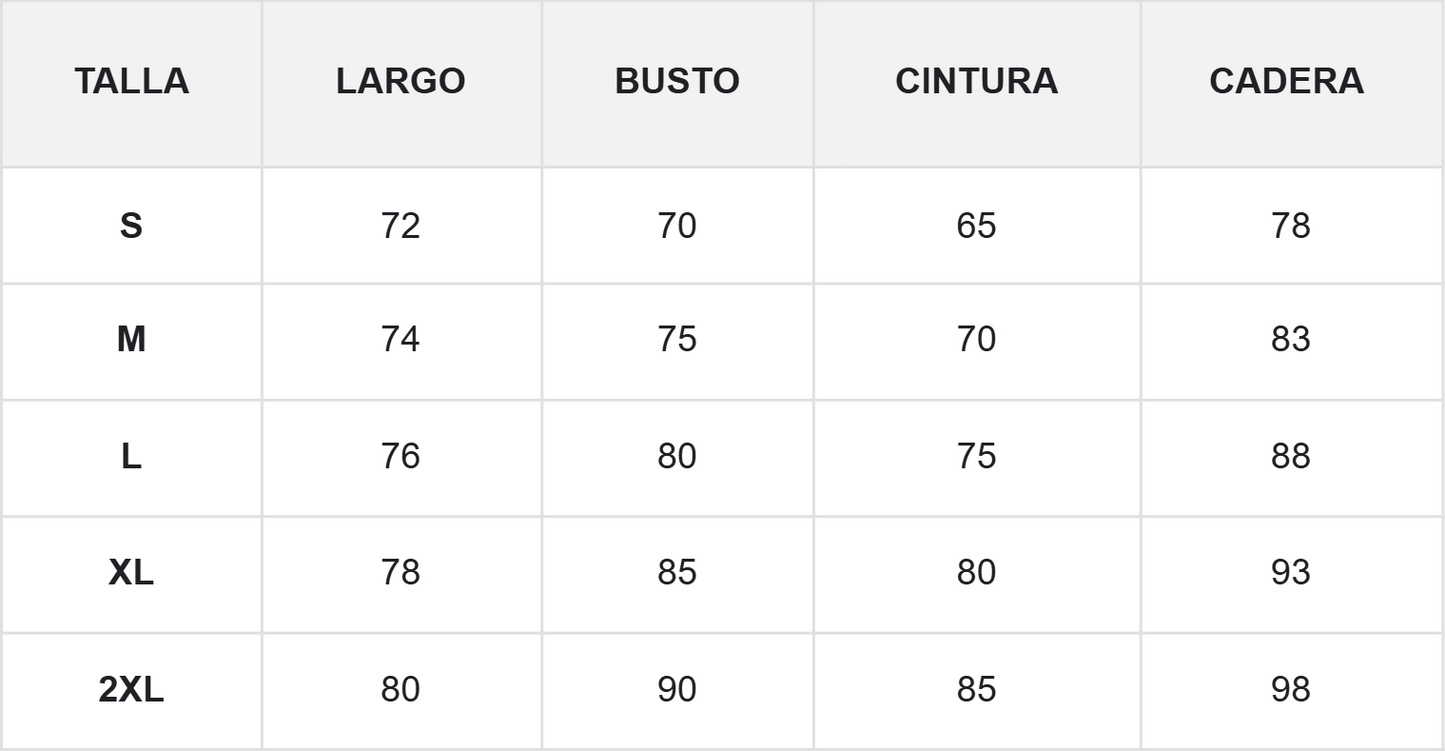Screen dimensions: 1445x751
Task: Select the size 2XL row label
Action: pos(131,690)
